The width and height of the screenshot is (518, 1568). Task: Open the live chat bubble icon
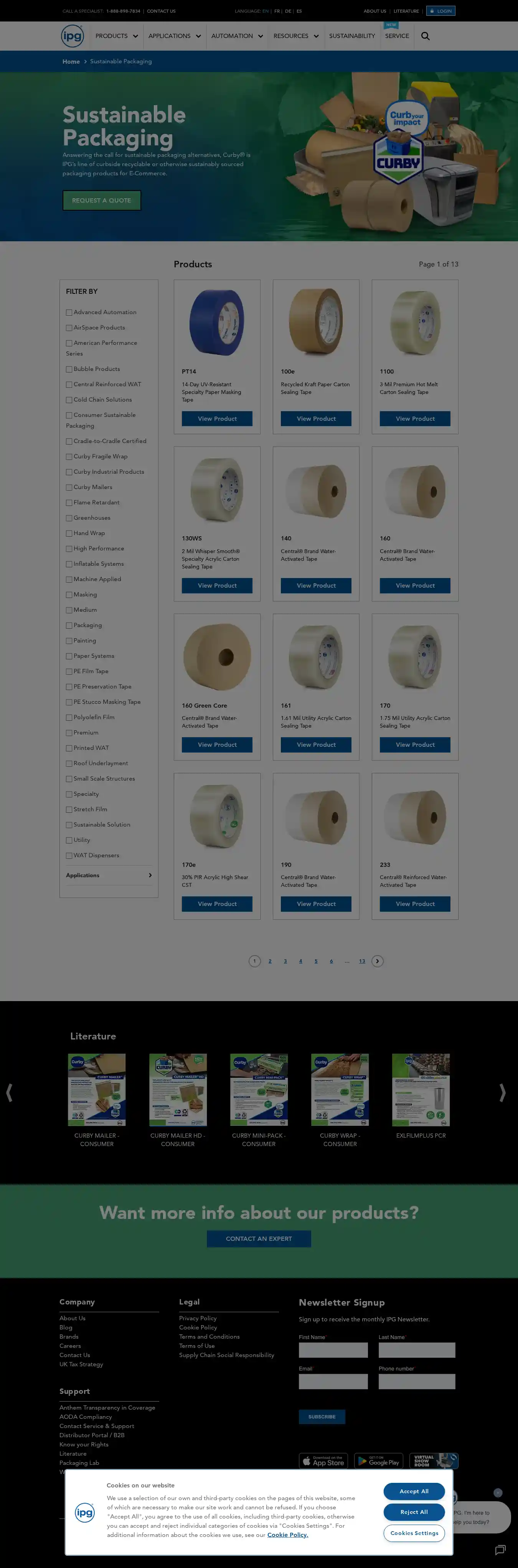tap(500, 1549)
